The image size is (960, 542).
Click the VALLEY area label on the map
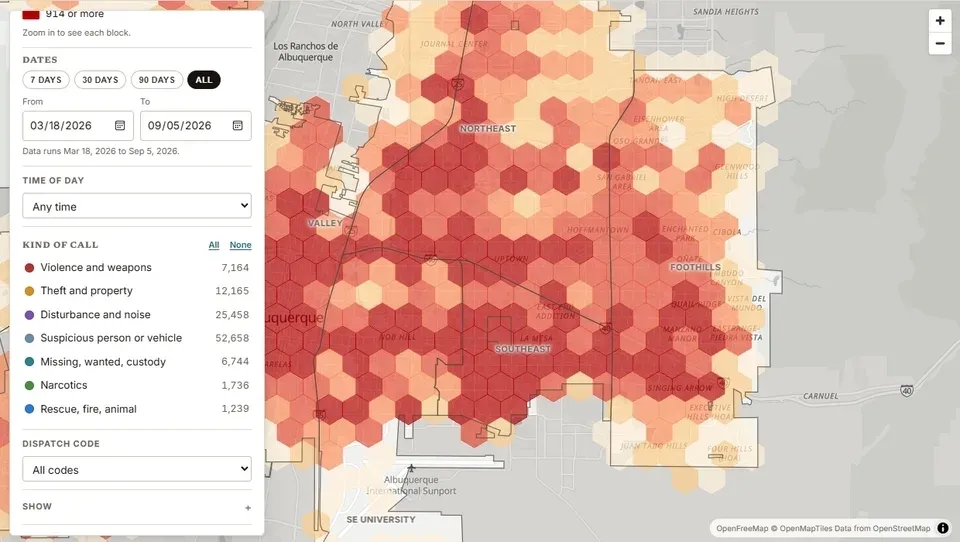click(x=325, y=223)
